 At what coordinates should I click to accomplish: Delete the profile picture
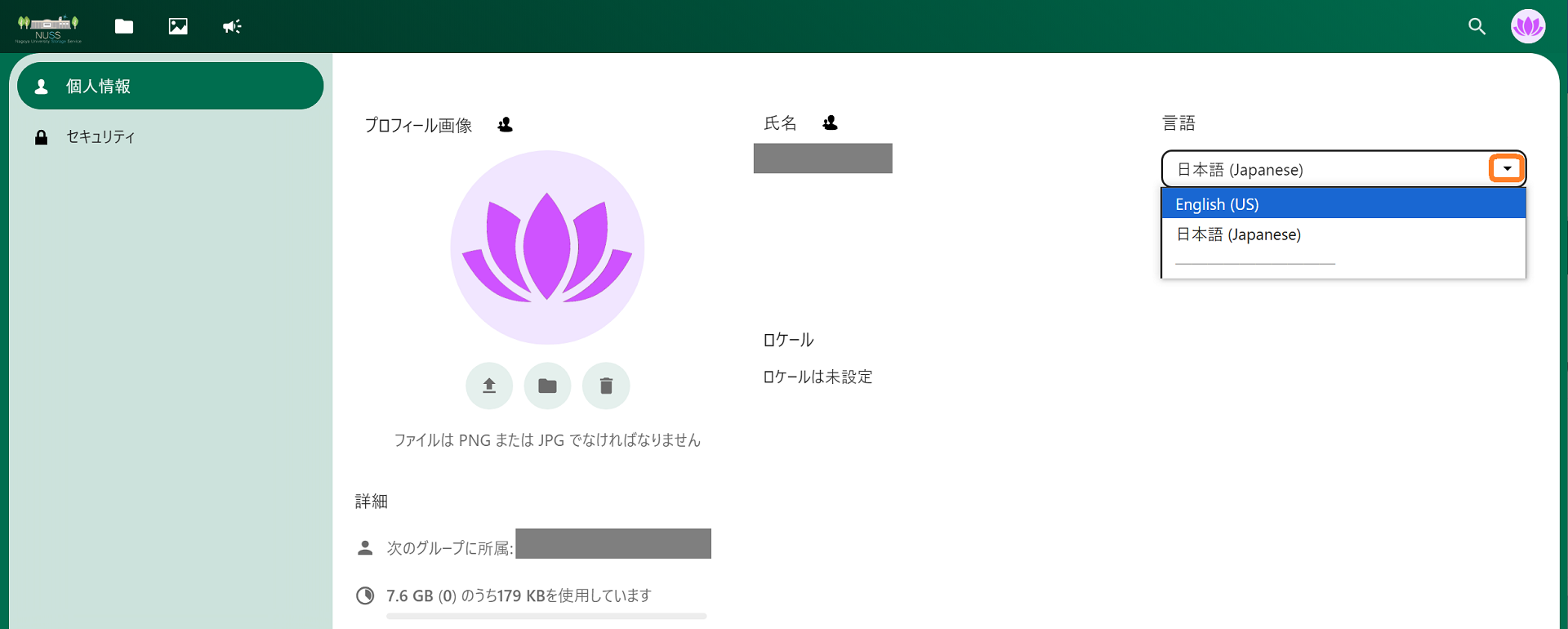pos(606,386)
